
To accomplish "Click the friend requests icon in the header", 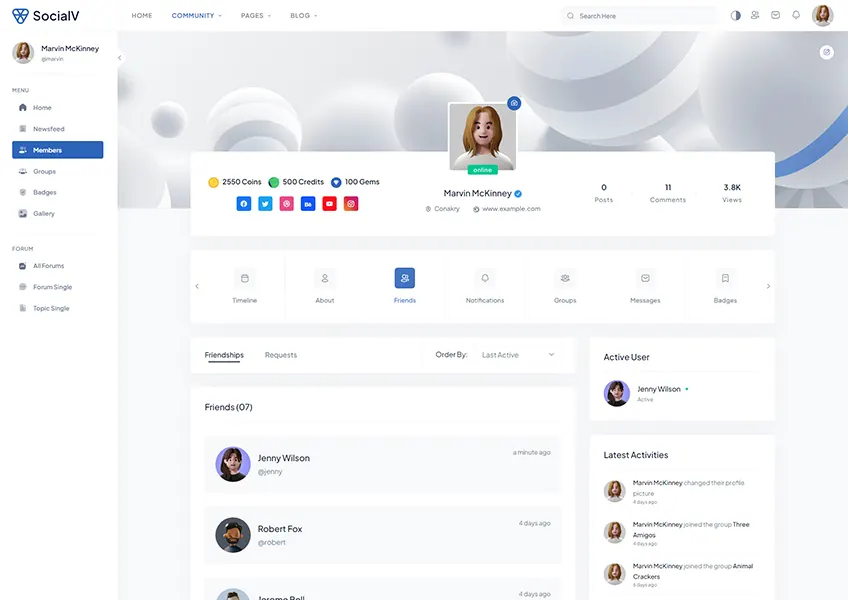I will (x=755, y=15).
